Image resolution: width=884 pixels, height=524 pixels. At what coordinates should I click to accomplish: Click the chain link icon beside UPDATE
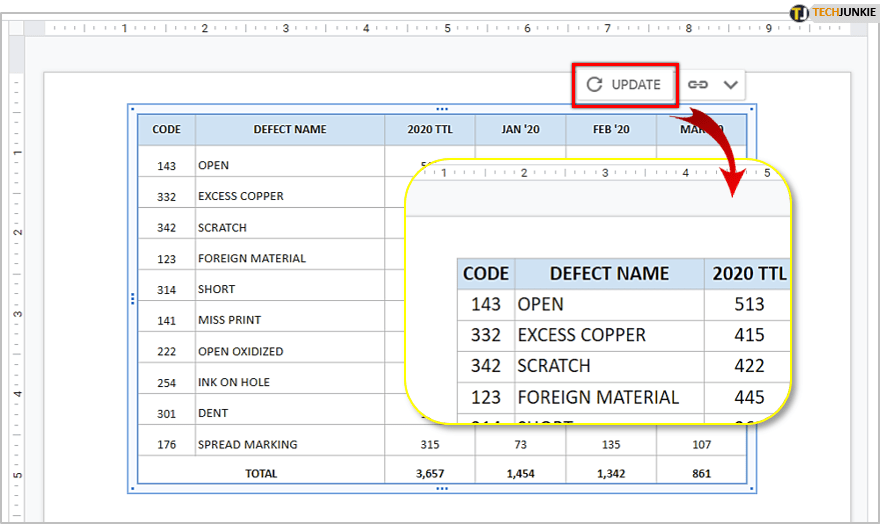(x=698, y=85)
